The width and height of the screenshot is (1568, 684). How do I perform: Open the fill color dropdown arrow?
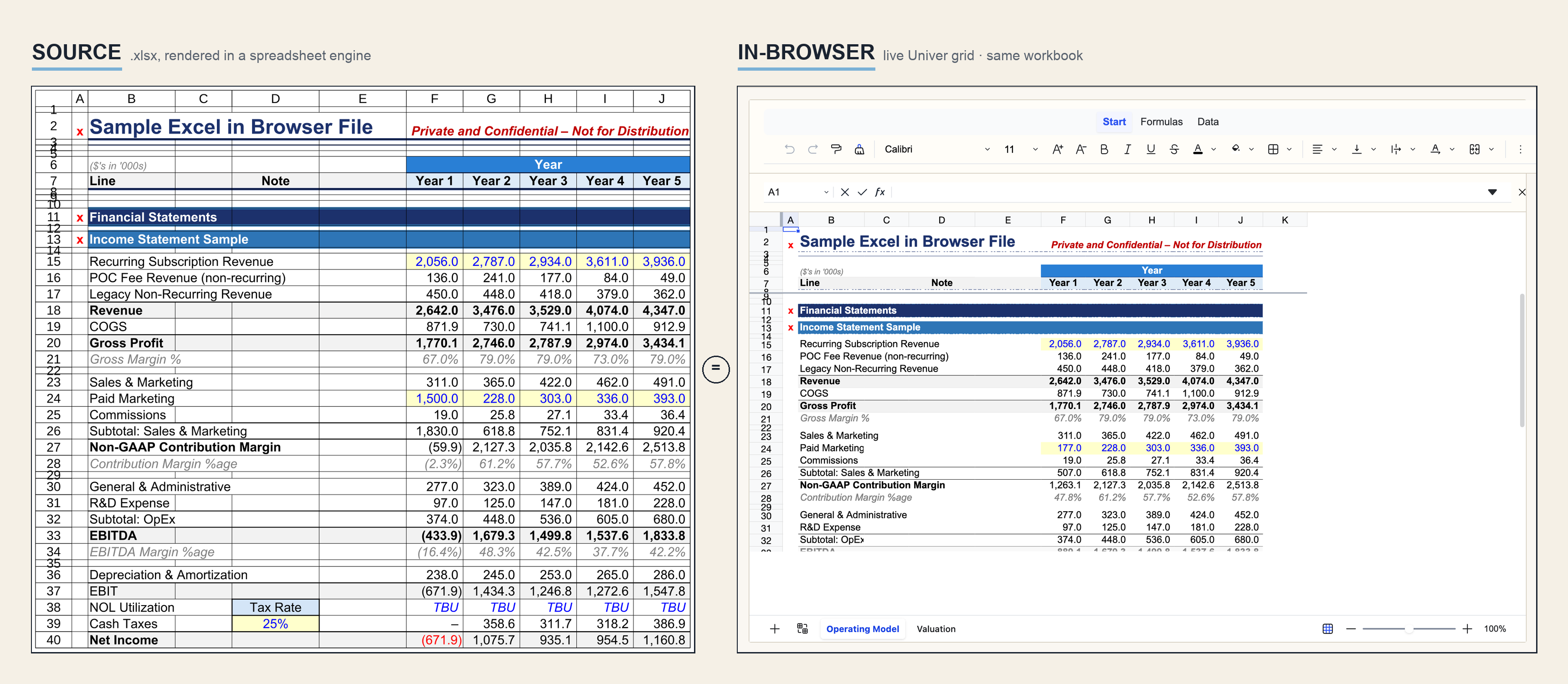pos(1251,149)
